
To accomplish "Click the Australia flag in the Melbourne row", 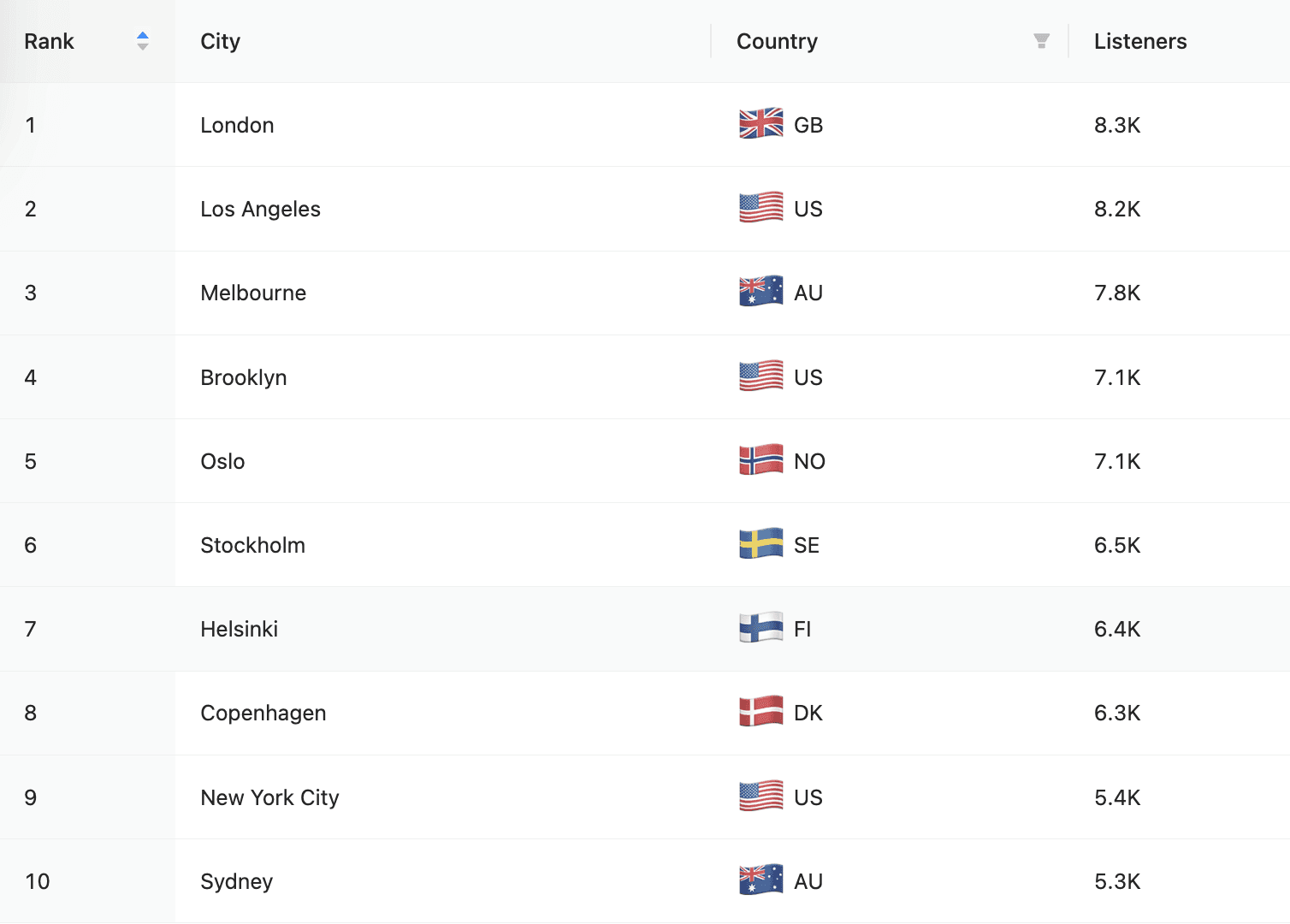I will pyautogui.click(x=760, y=292).
